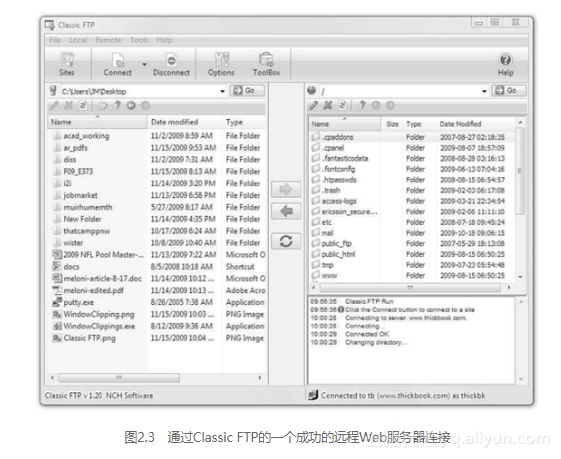The image size is (561, 459).
Task: Sort remote files by Date Modified header
Action: pos(475,124)
